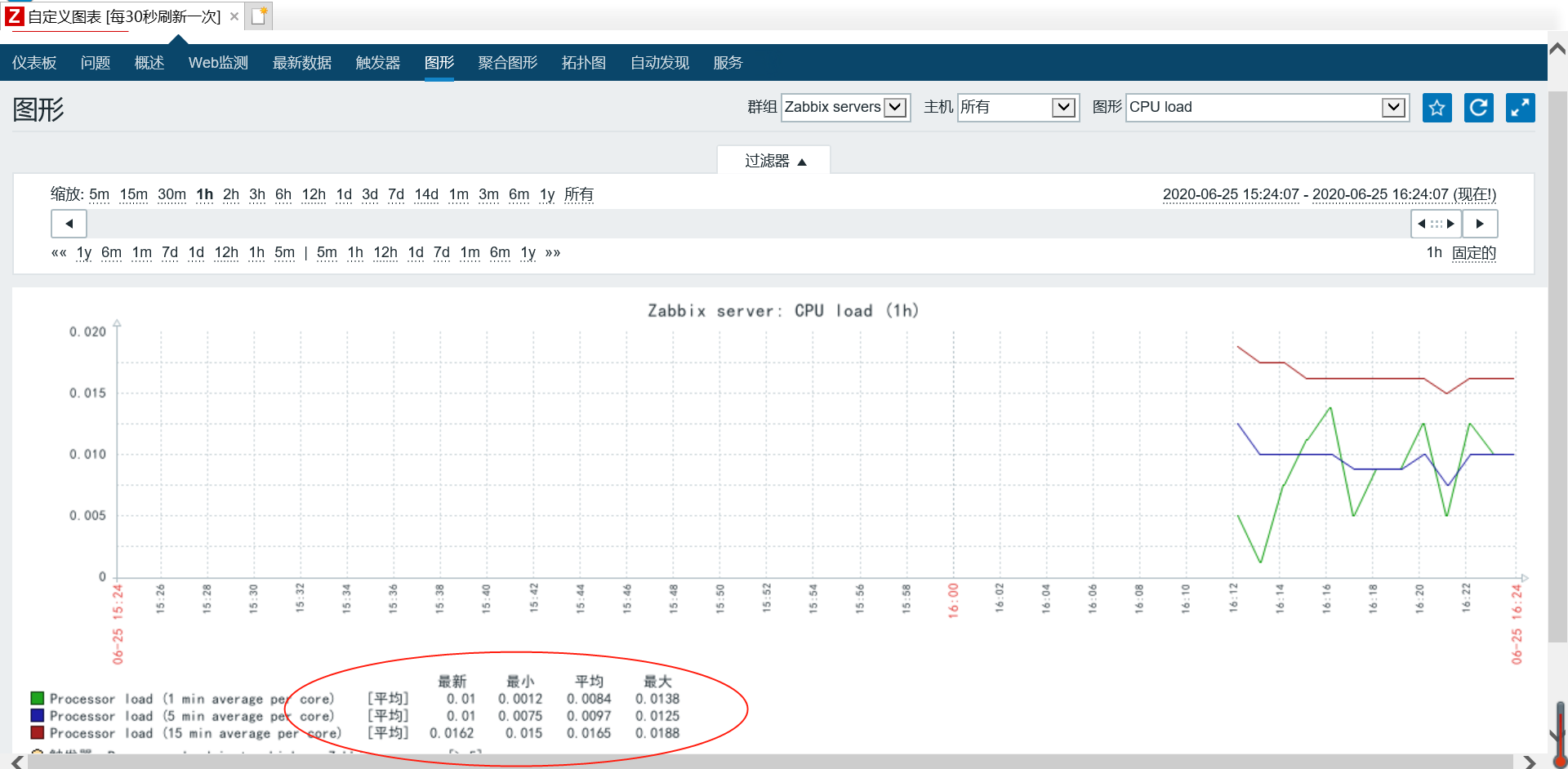Viewport: 1568px width, 769px height.
Task: Select the 图形 graphs menu item
Action: [x=439, y=63]
